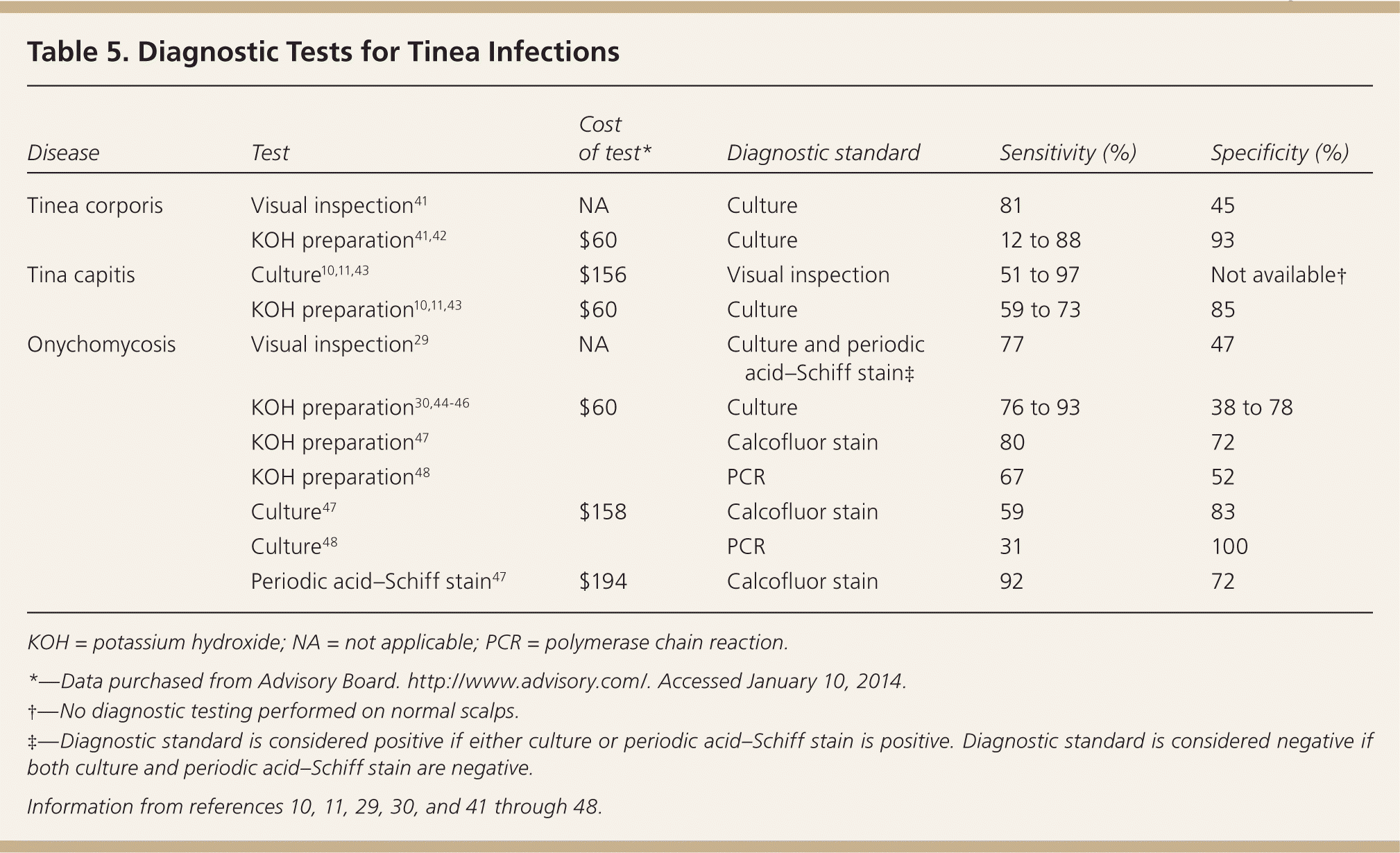Click the Specificity (%) column header
The width and height of the screenshot is (1400, 853).
click(1279, 153)
